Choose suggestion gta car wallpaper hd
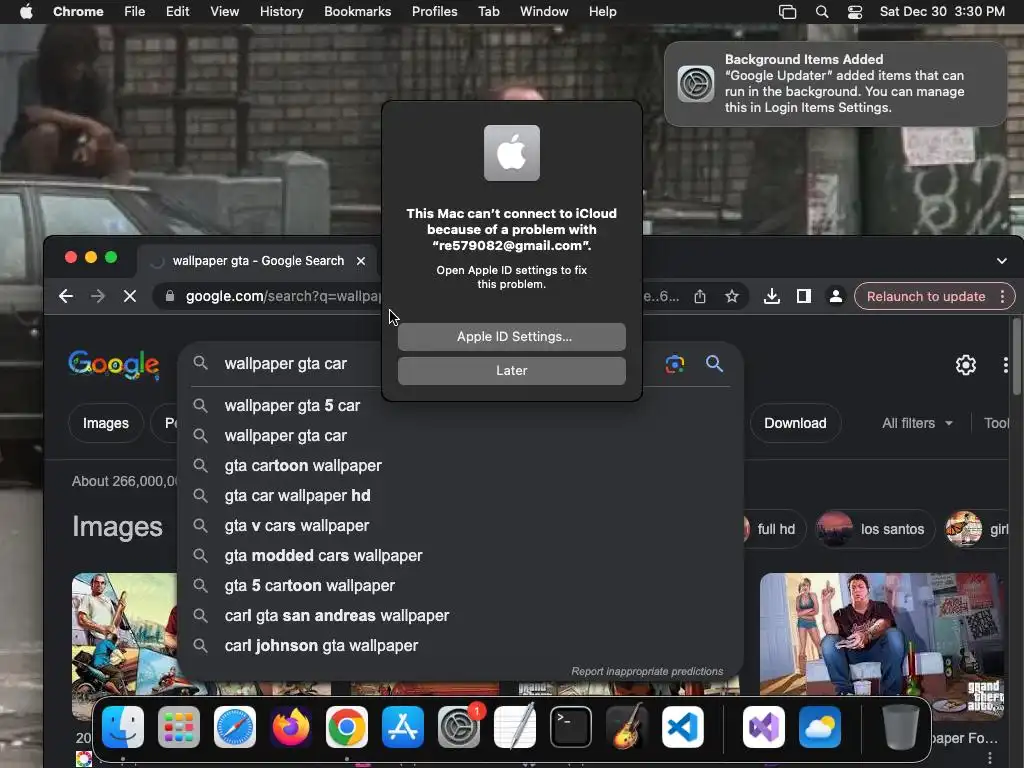This screenshot has width=1024, height=768. tap(297, 496)
